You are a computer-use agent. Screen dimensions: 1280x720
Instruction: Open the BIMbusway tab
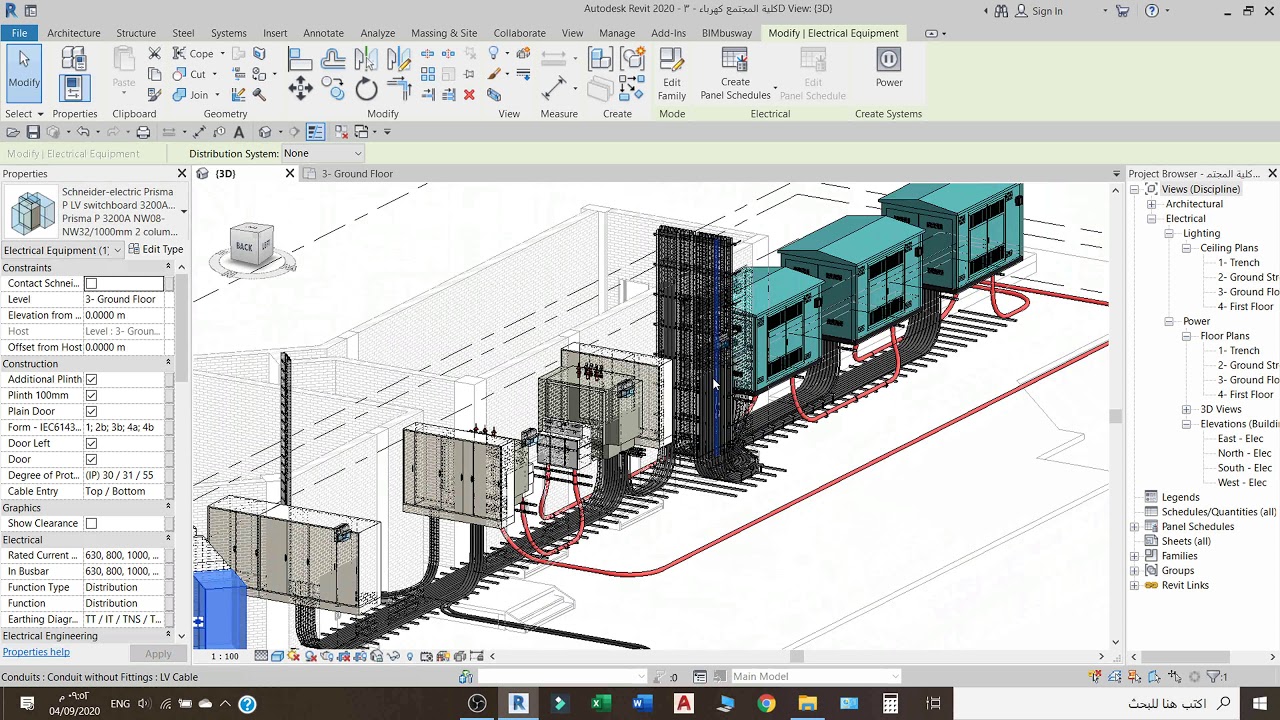click(727, 33)
